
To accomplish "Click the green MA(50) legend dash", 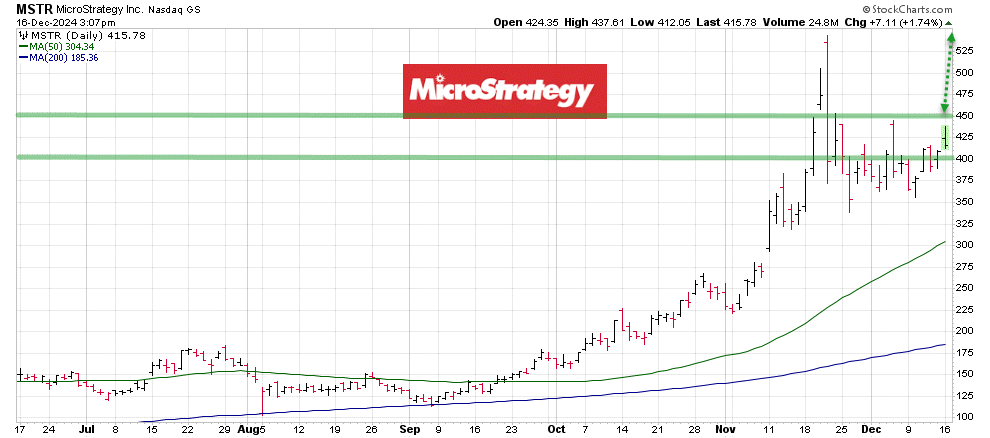I will pyautogui.click(x=23, y=46).
